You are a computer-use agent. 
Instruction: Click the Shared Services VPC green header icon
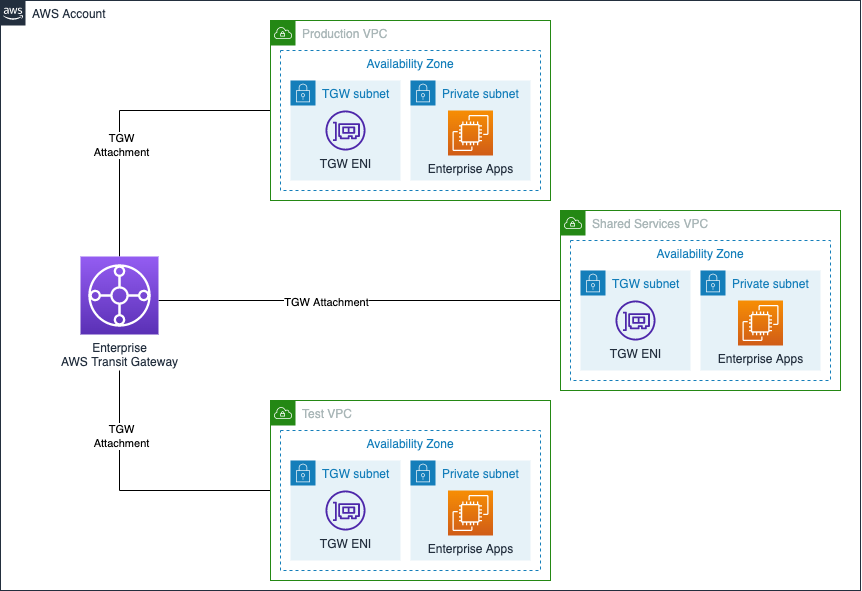coord(572,223)
